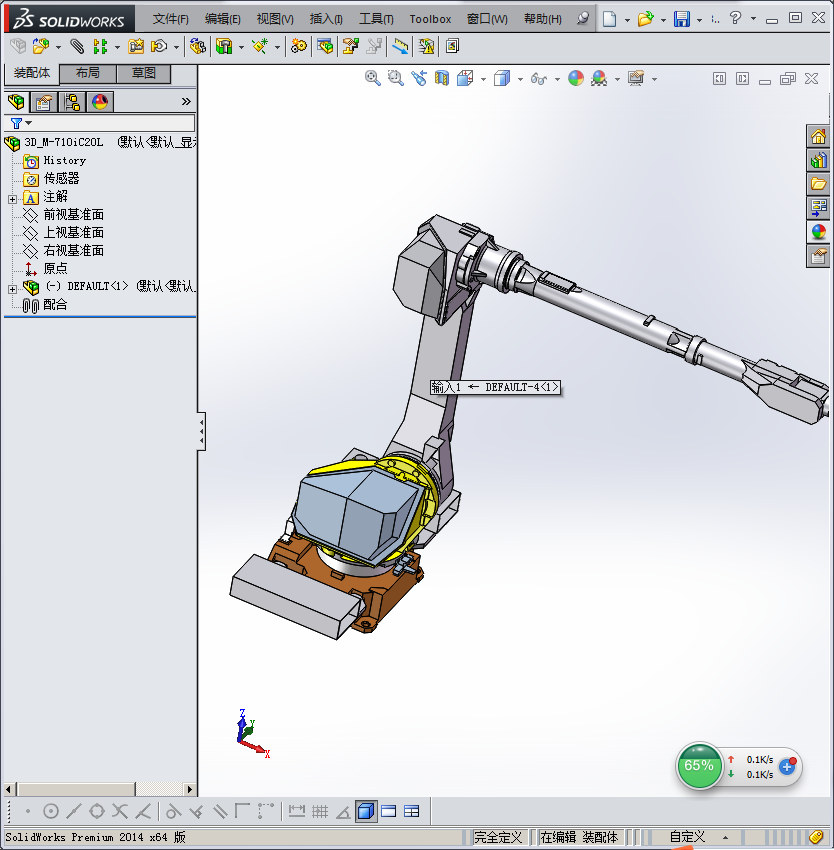The image size is (834, 850).
Task: Open SolidWorks Resources home in task pane
Action: pyautogui.click(x=818, y=137)
